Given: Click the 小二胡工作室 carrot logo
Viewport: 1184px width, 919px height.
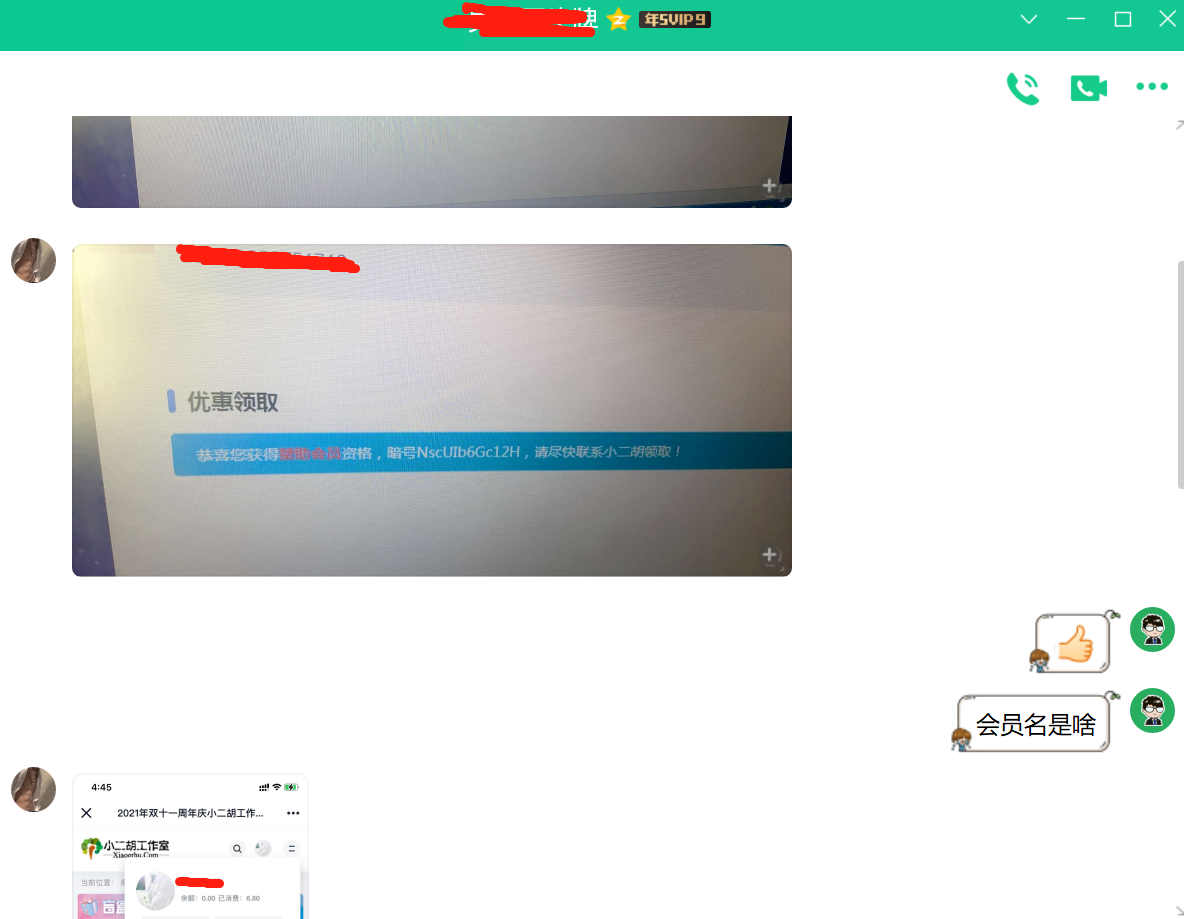Looking at the screenshot, I should click(92, 847).
